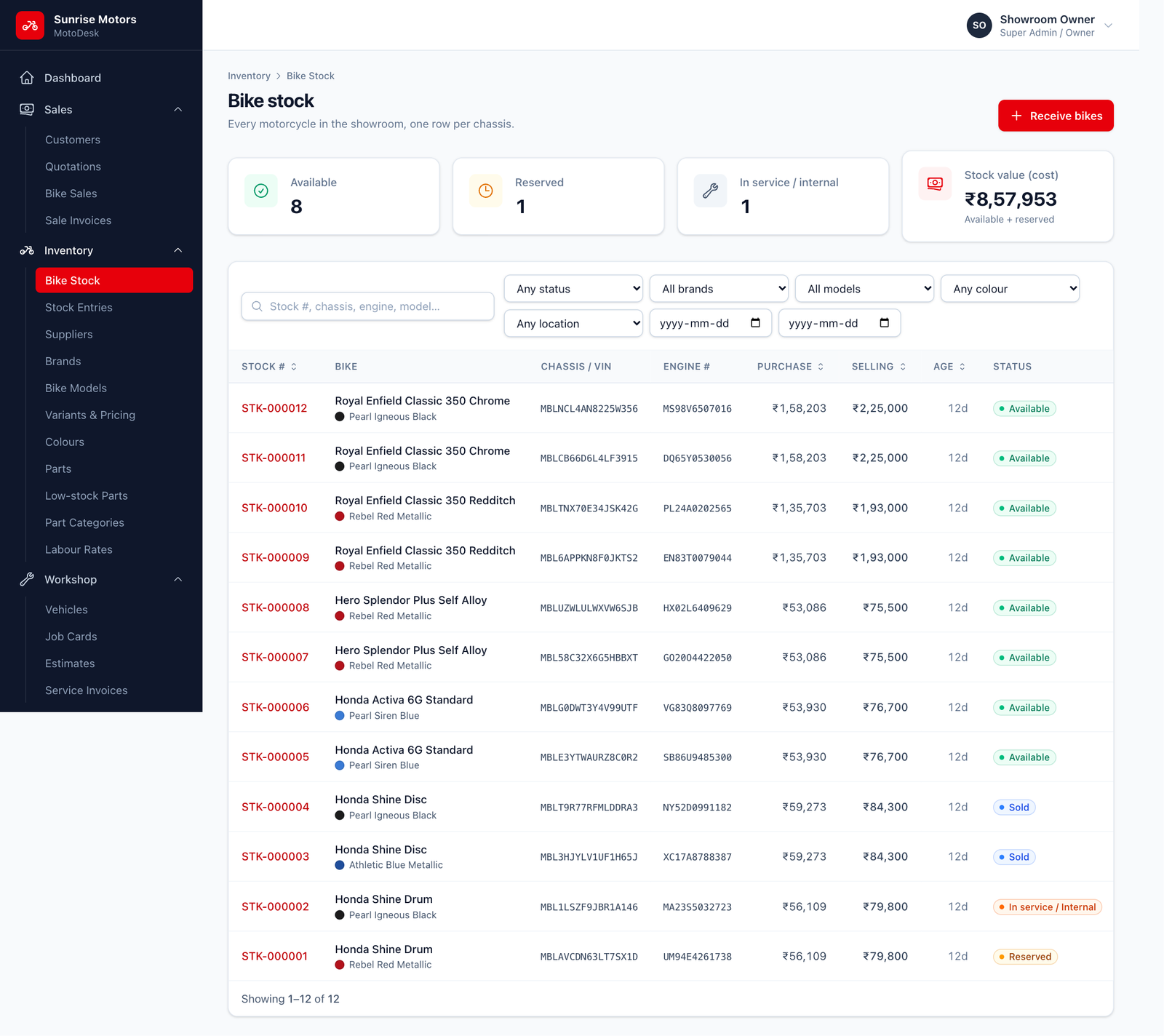Click the Workshop wrench icon
1164x1036 pixels.
coord(27,579)
